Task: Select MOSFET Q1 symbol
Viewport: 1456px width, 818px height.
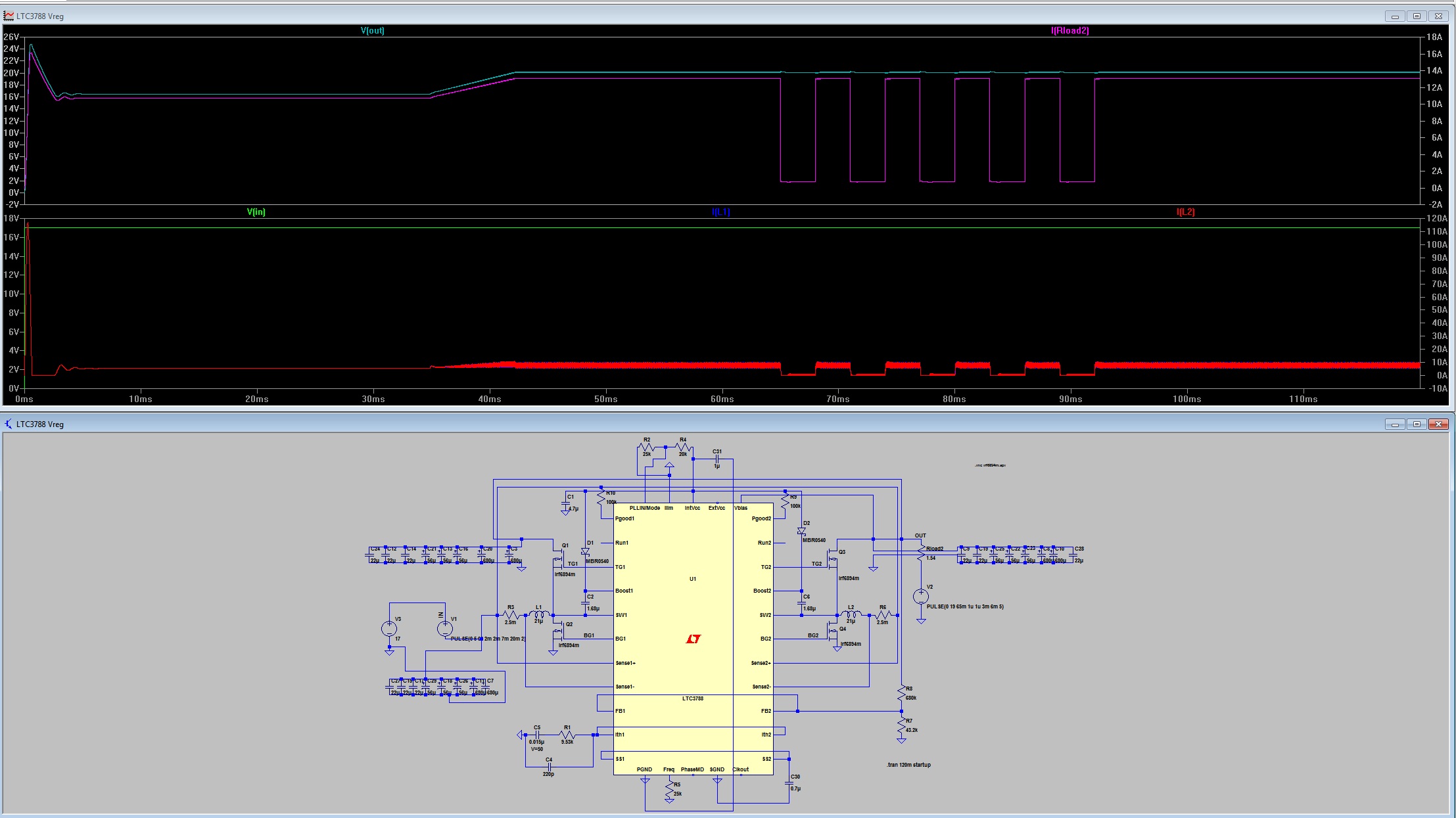Action: tap(559, 559)
